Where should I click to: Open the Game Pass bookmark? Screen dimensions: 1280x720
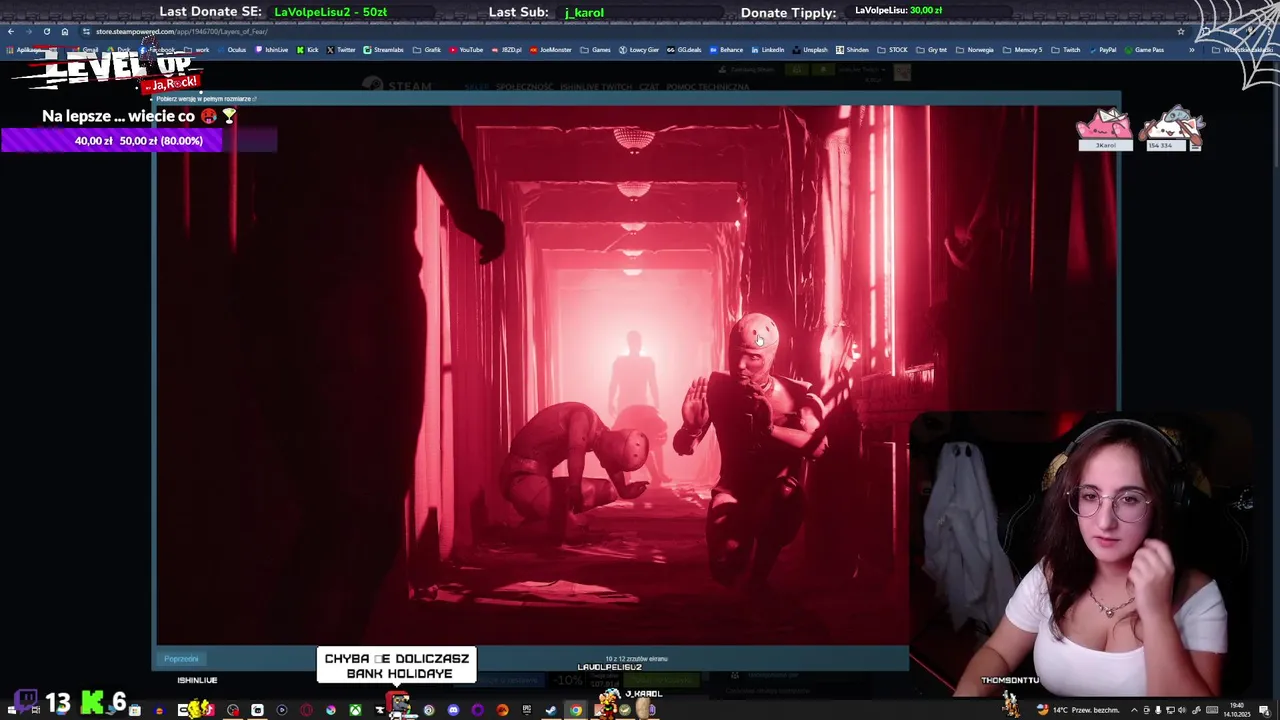click(x=1144, y=50)
